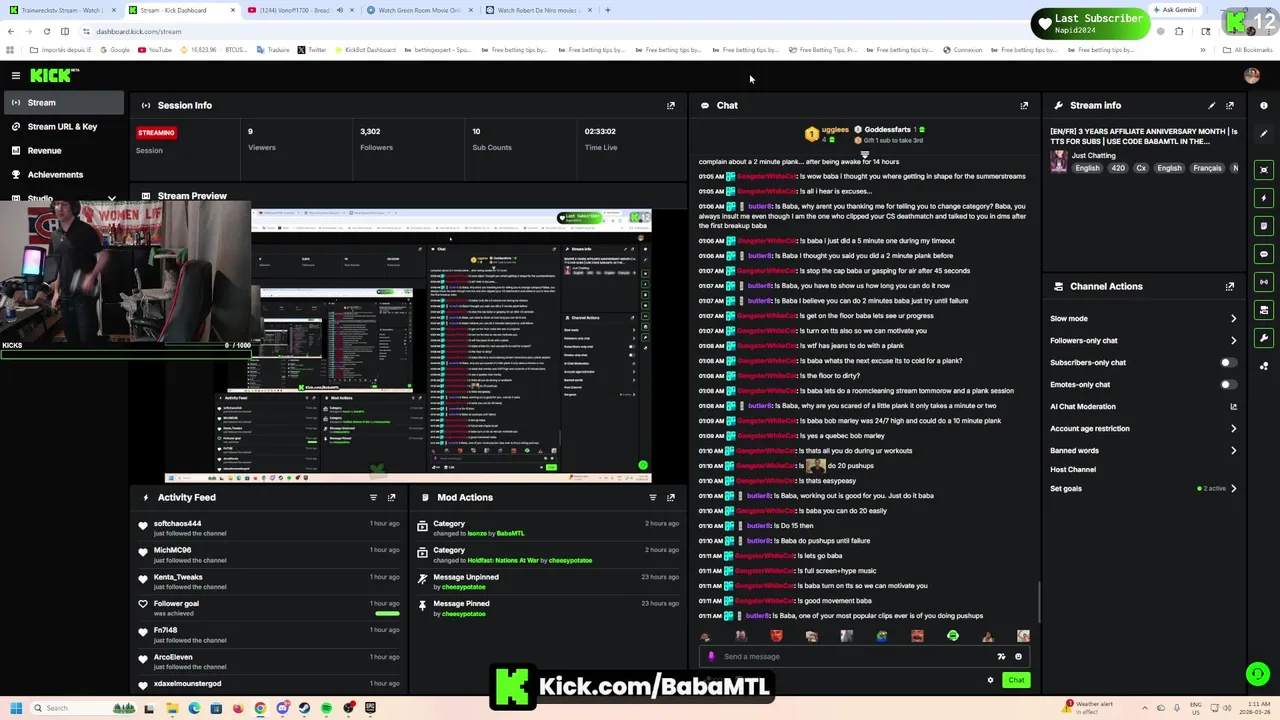Click the translate icon in chat input
Image resolution: width=1280 pixels, height=720 pixels.
(x=1001, y=657)
